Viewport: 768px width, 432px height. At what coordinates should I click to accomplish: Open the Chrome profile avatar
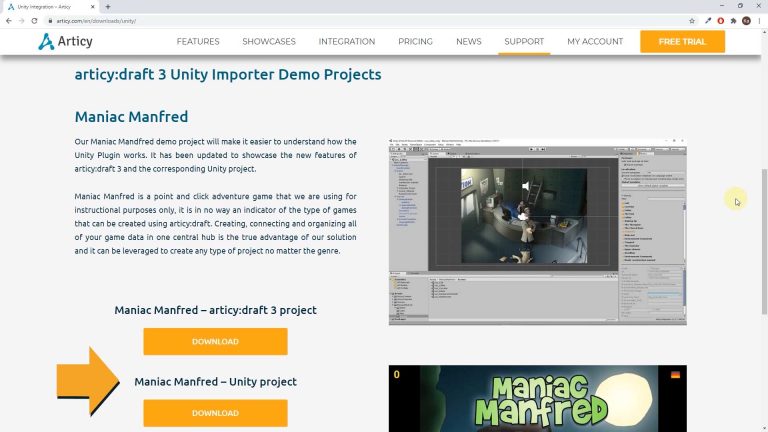pyautogui.click(x=746, y=21)
